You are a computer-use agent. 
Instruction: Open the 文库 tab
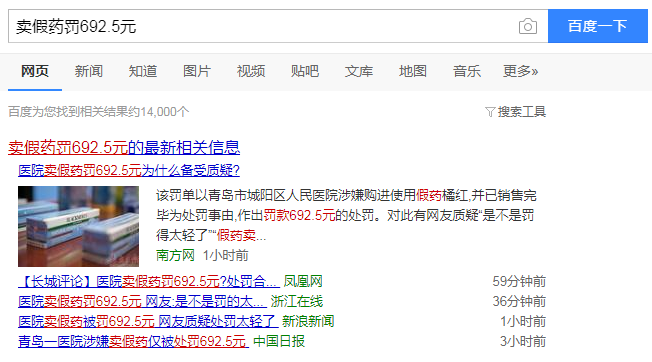tap(359, 71)
